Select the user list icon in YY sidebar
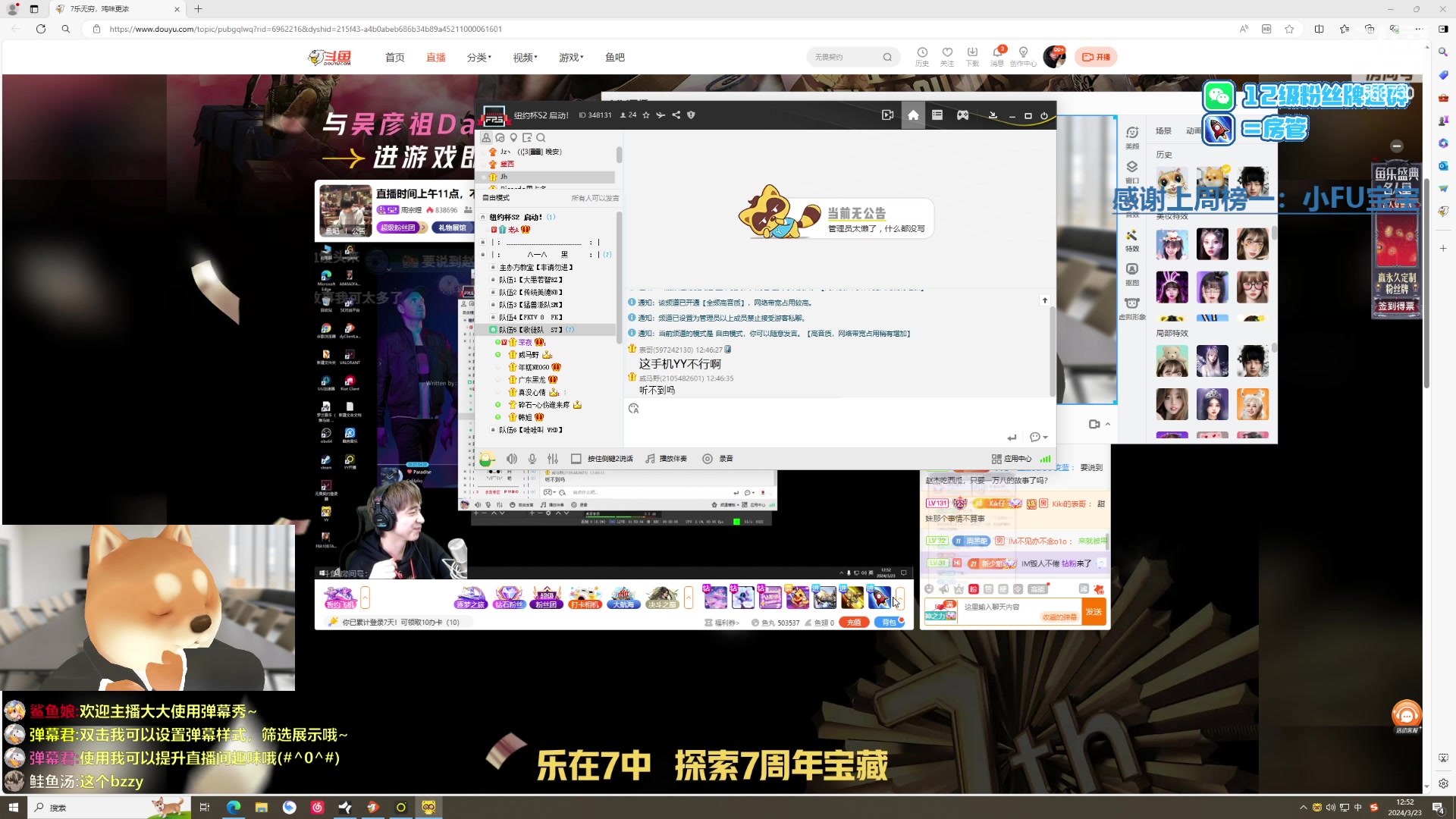The height and width of the screenshot is (819, 1456). (486, 137)
